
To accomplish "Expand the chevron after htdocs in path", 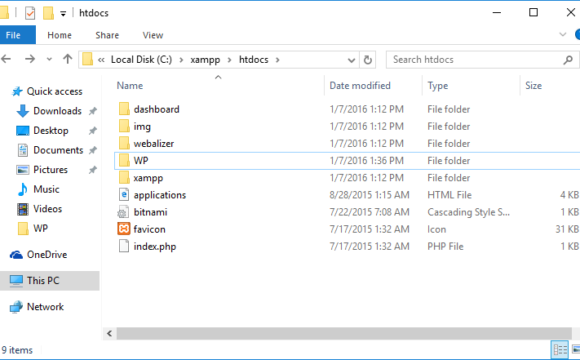I will (277, 60).
